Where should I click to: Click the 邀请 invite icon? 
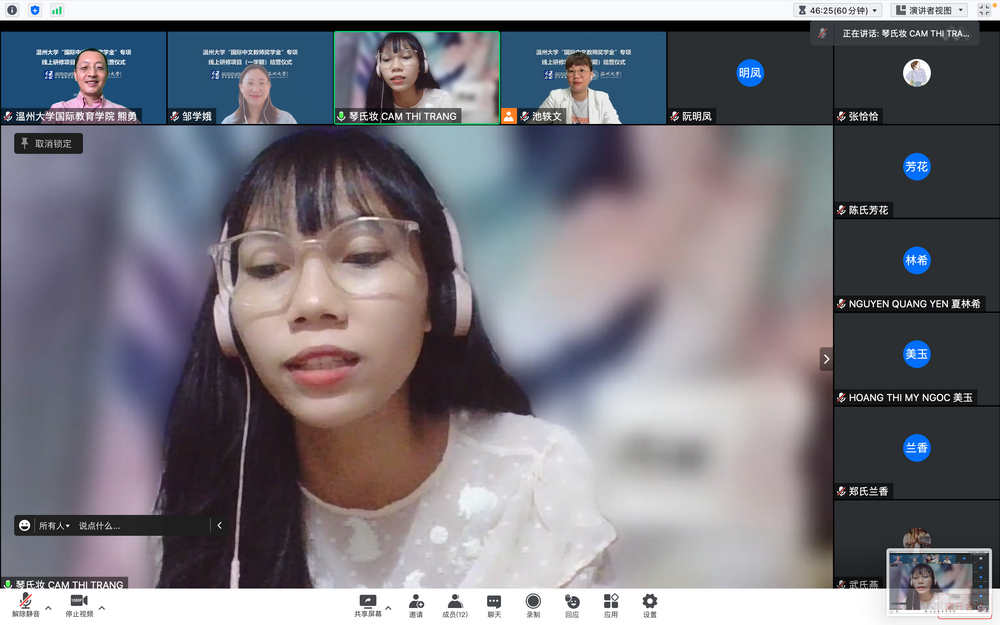coord(416,601)
